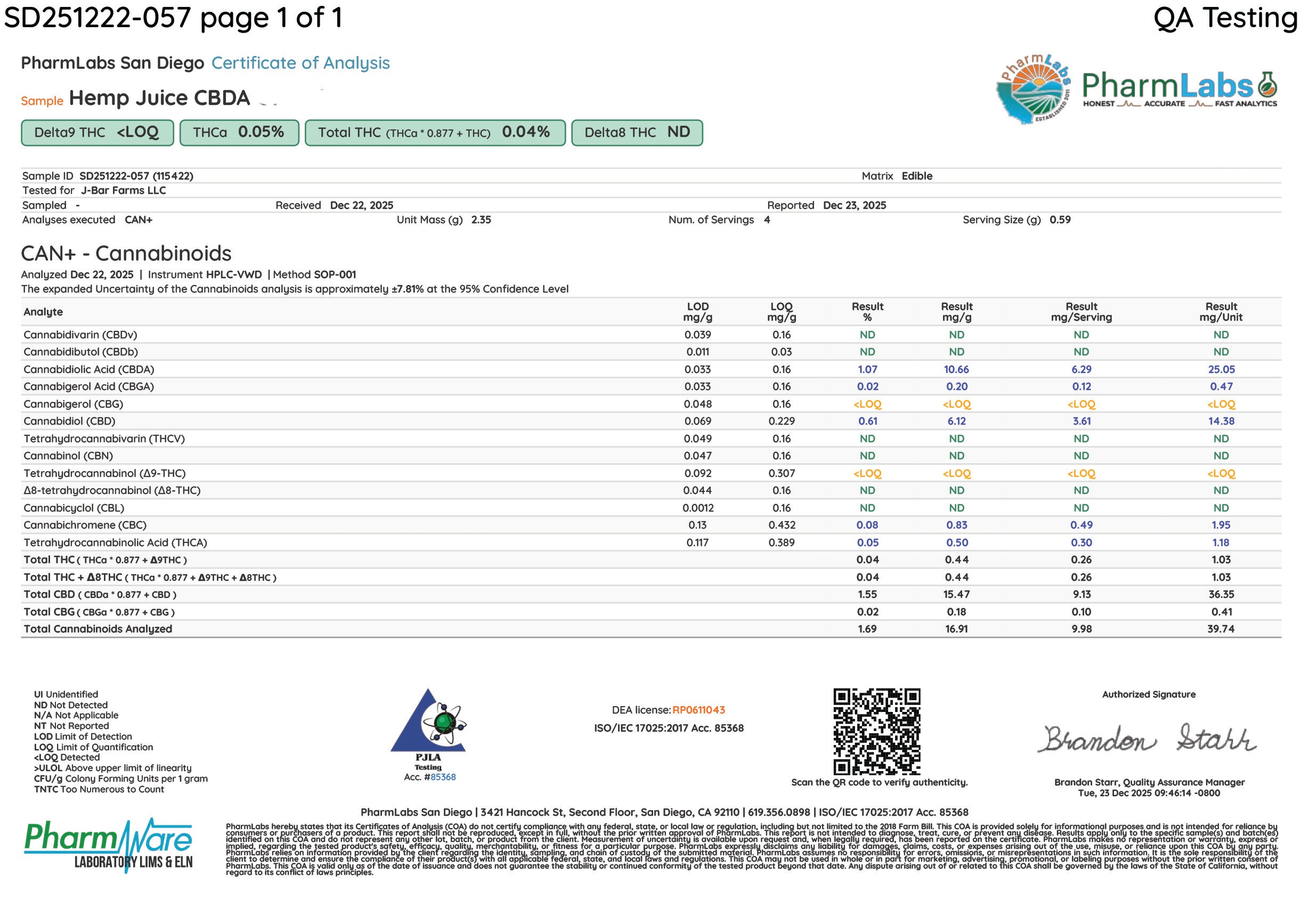
Task: Click the Received date "Dec 22, 2025"
Action: click(361, 205)
